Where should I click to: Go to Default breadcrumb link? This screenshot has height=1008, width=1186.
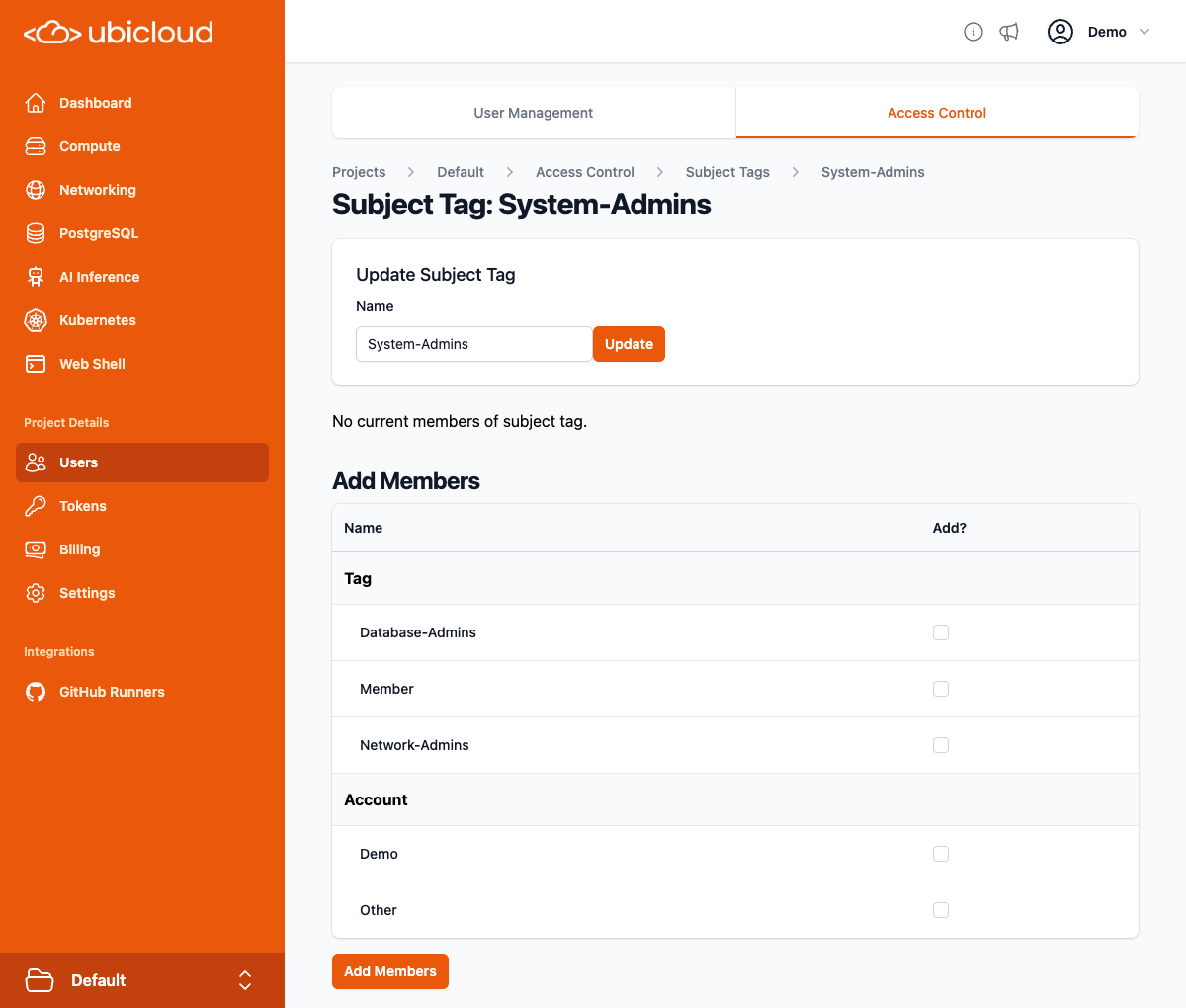click(461, 172)
